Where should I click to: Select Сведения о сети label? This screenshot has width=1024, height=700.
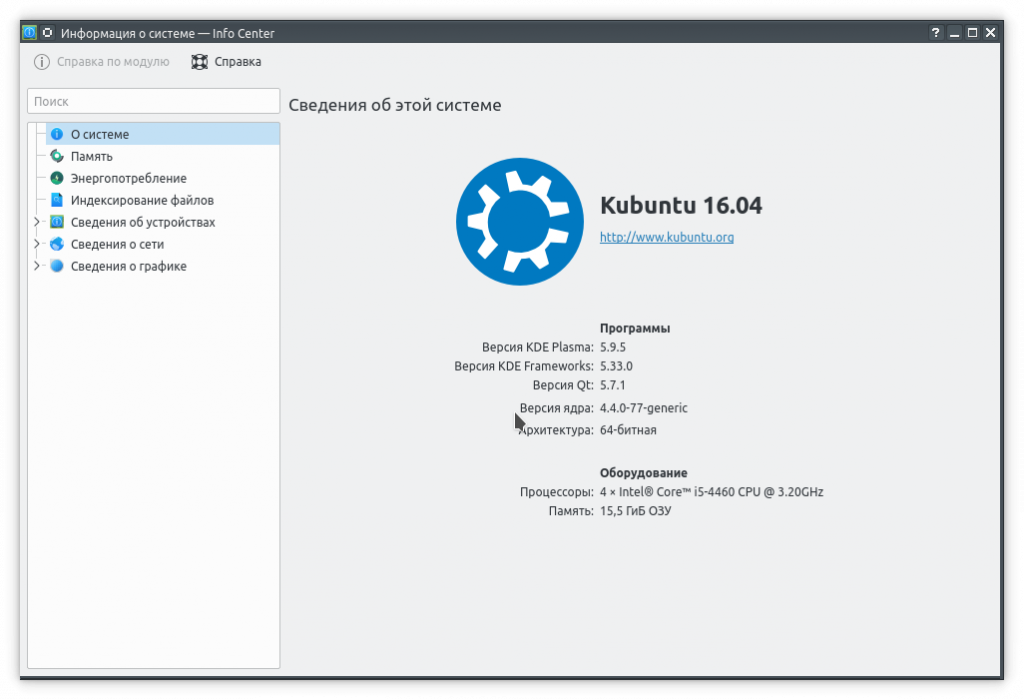click(118, 244)
